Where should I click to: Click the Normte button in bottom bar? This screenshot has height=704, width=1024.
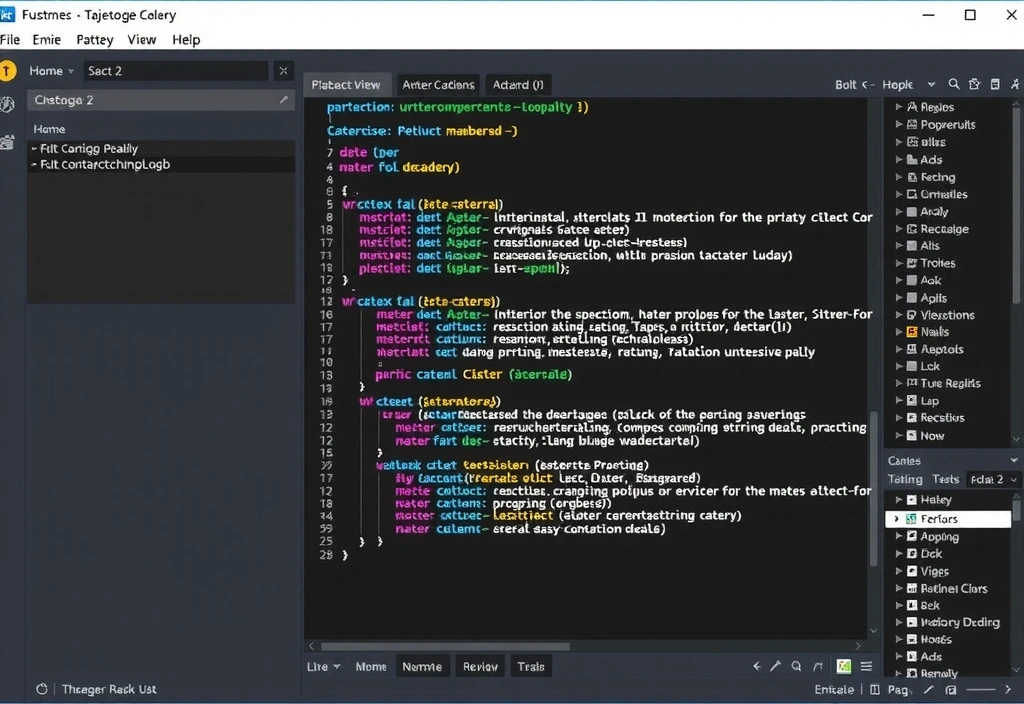click(421, 667)
